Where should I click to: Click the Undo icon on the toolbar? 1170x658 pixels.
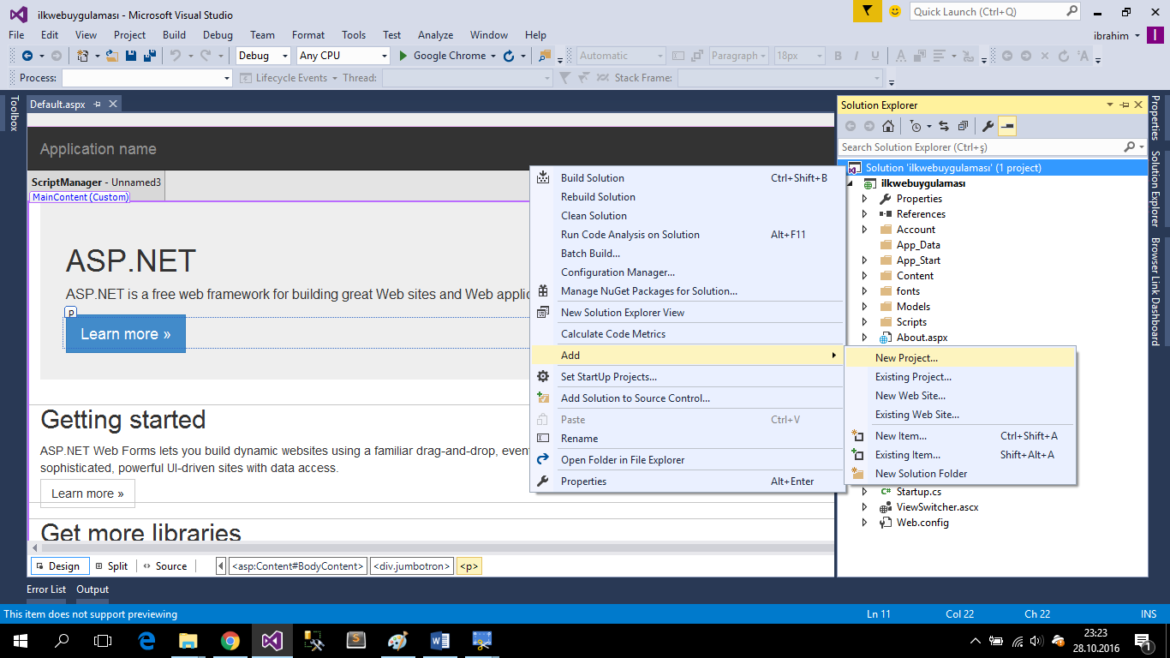click(x=176, y=56)
